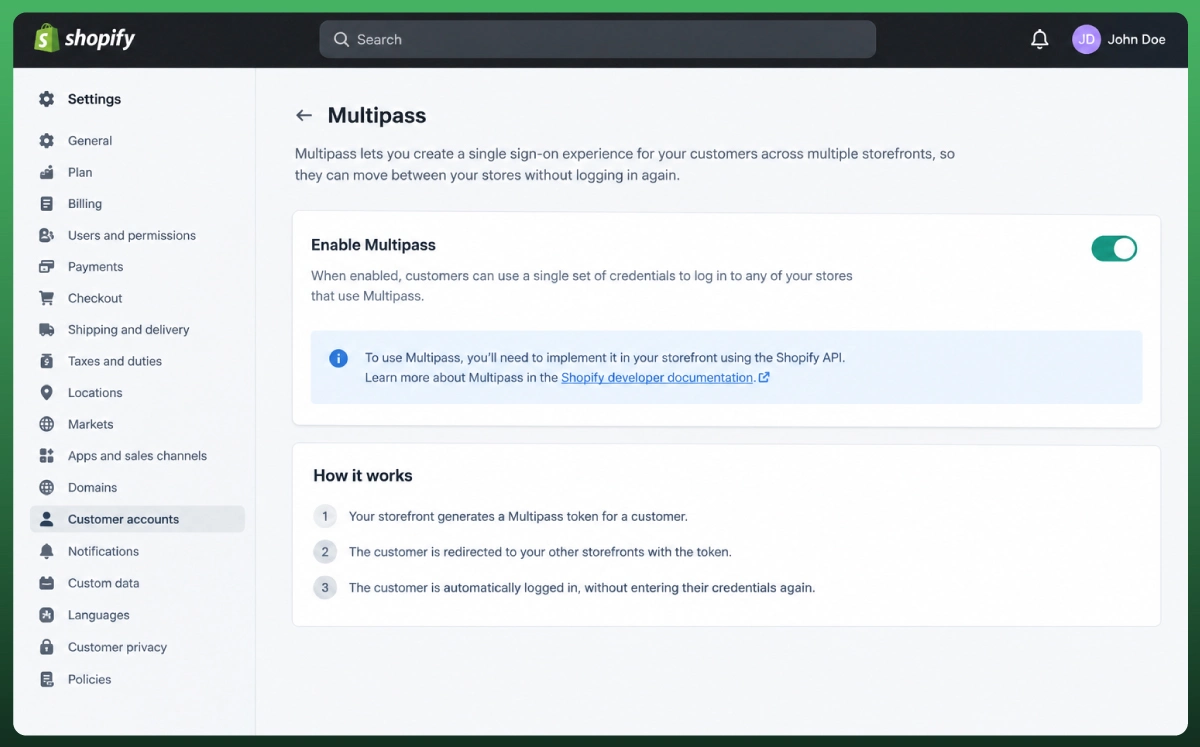
Task: Click step 3 number badge
Action: click(x=325, y=587)
